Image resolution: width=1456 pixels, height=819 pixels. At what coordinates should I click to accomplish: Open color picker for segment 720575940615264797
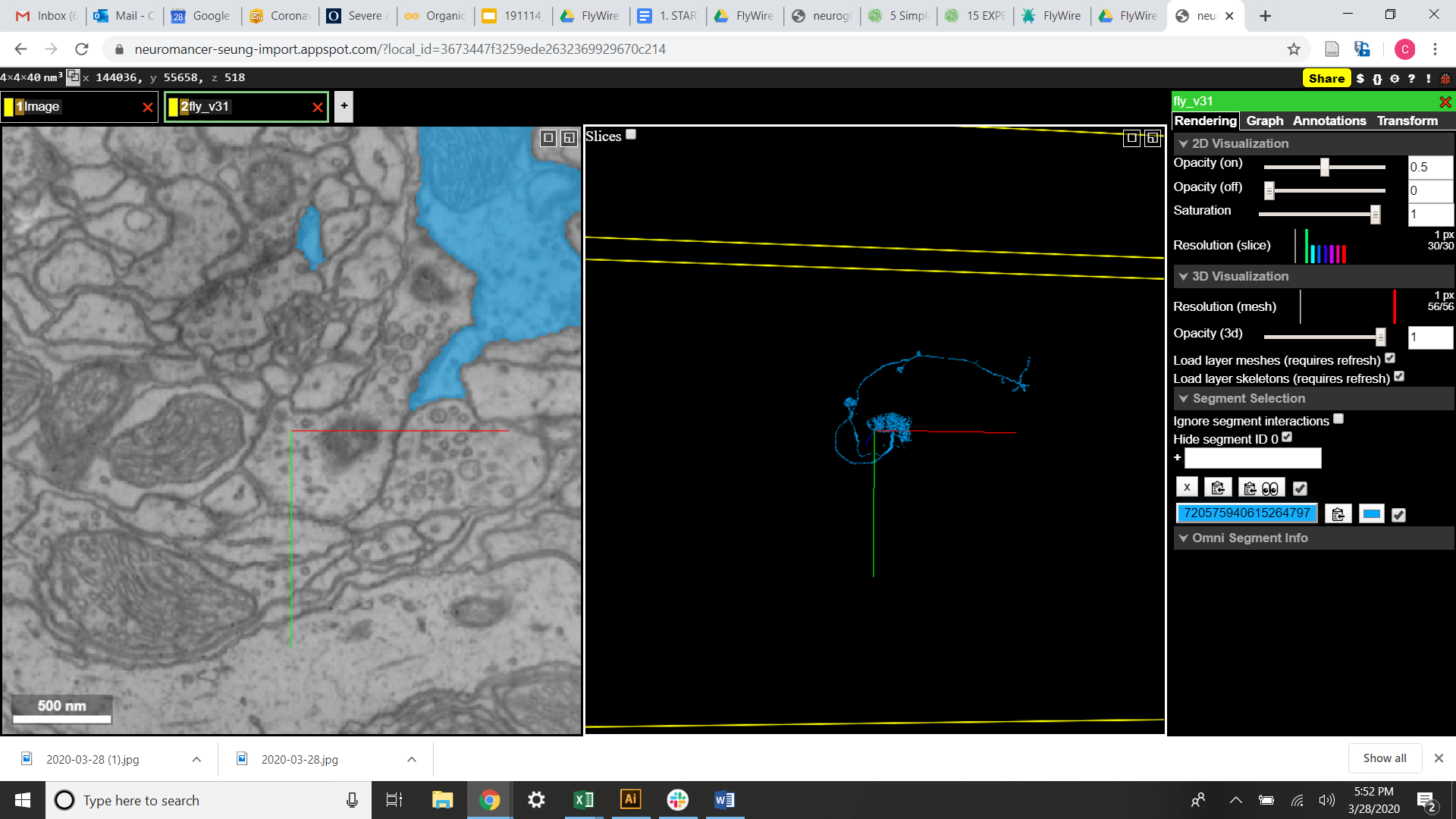pos(1372,514)
